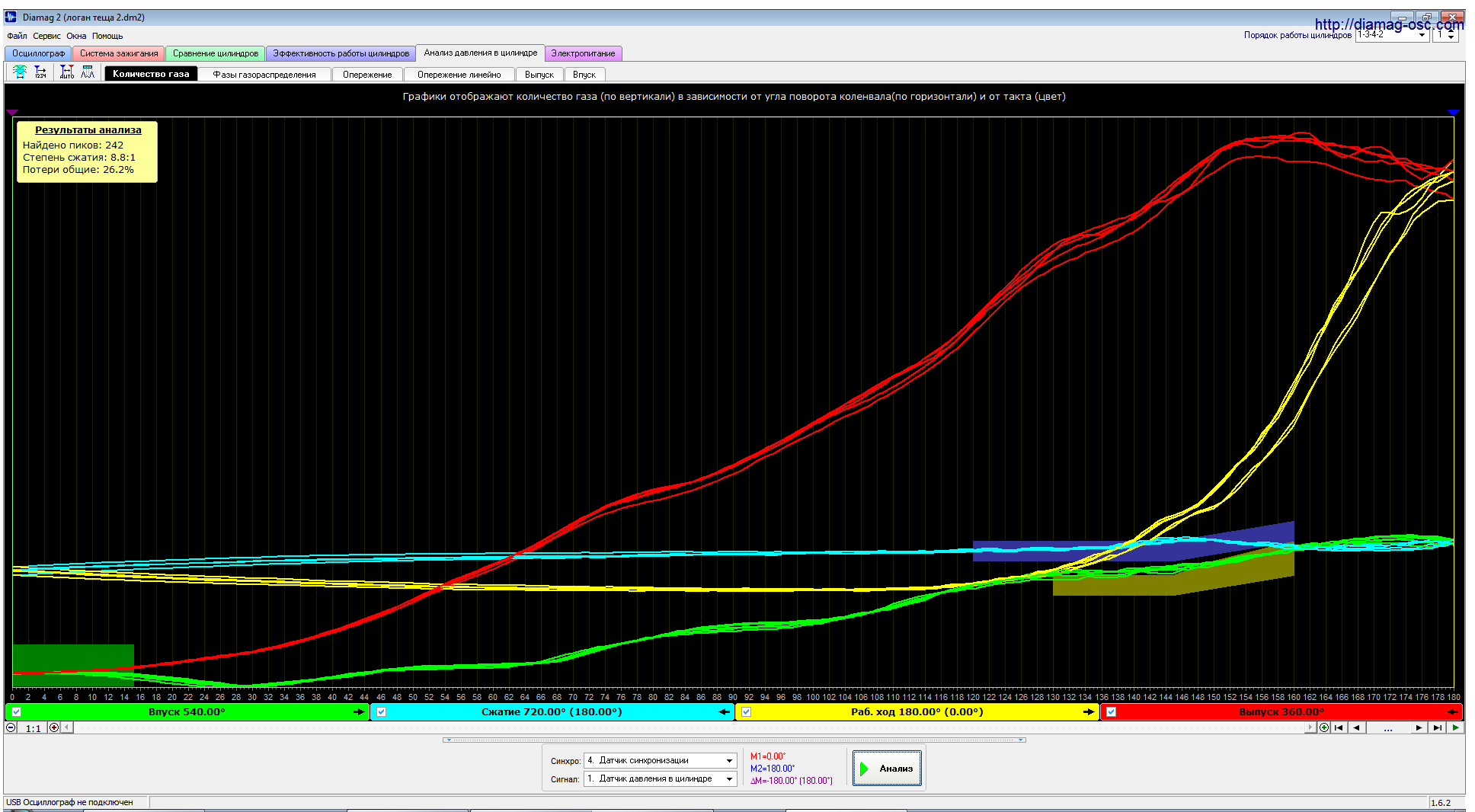Start playback with green play arrow
Image resolution: width=1475 pixels, height=812 pixels.
pos(1455,727)
